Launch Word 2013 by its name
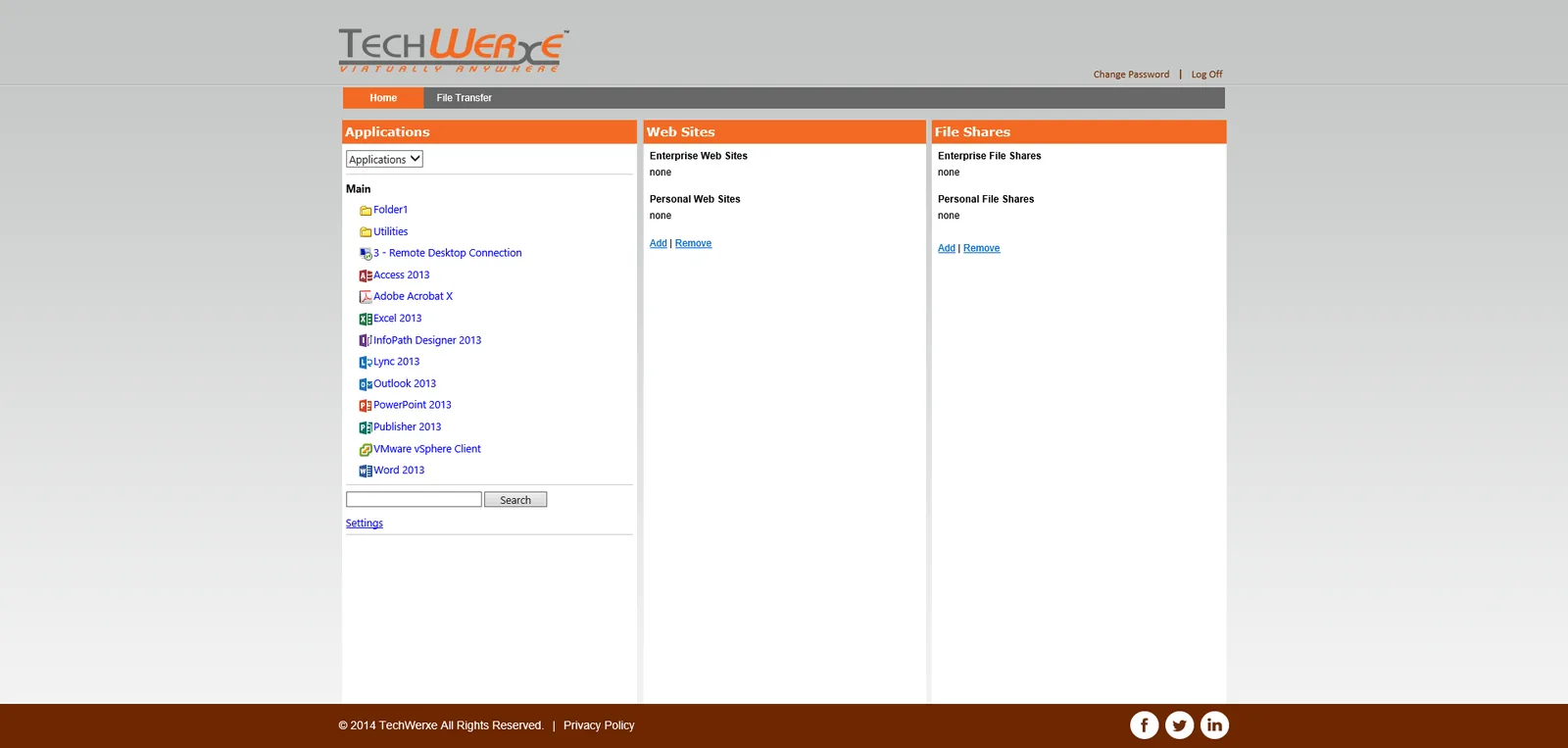This screenshot has height=748, width=1568. point(399,471)
